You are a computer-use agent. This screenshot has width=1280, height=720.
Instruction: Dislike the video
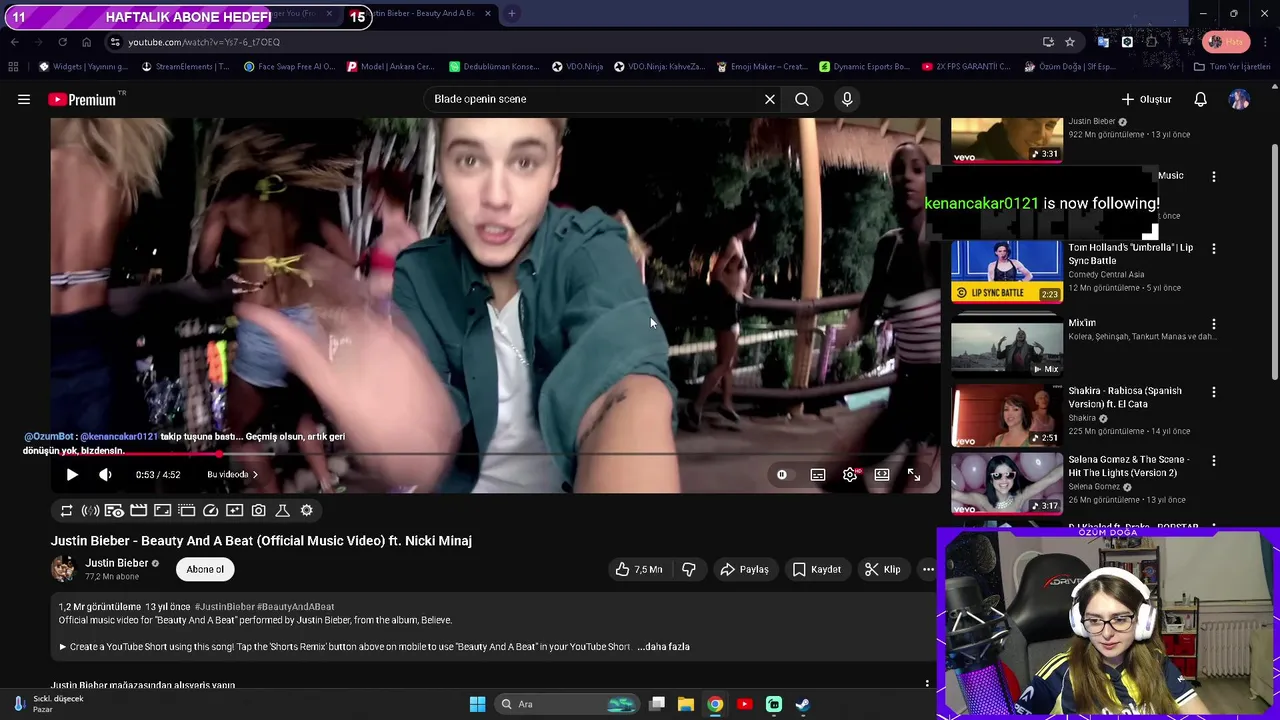689,569
